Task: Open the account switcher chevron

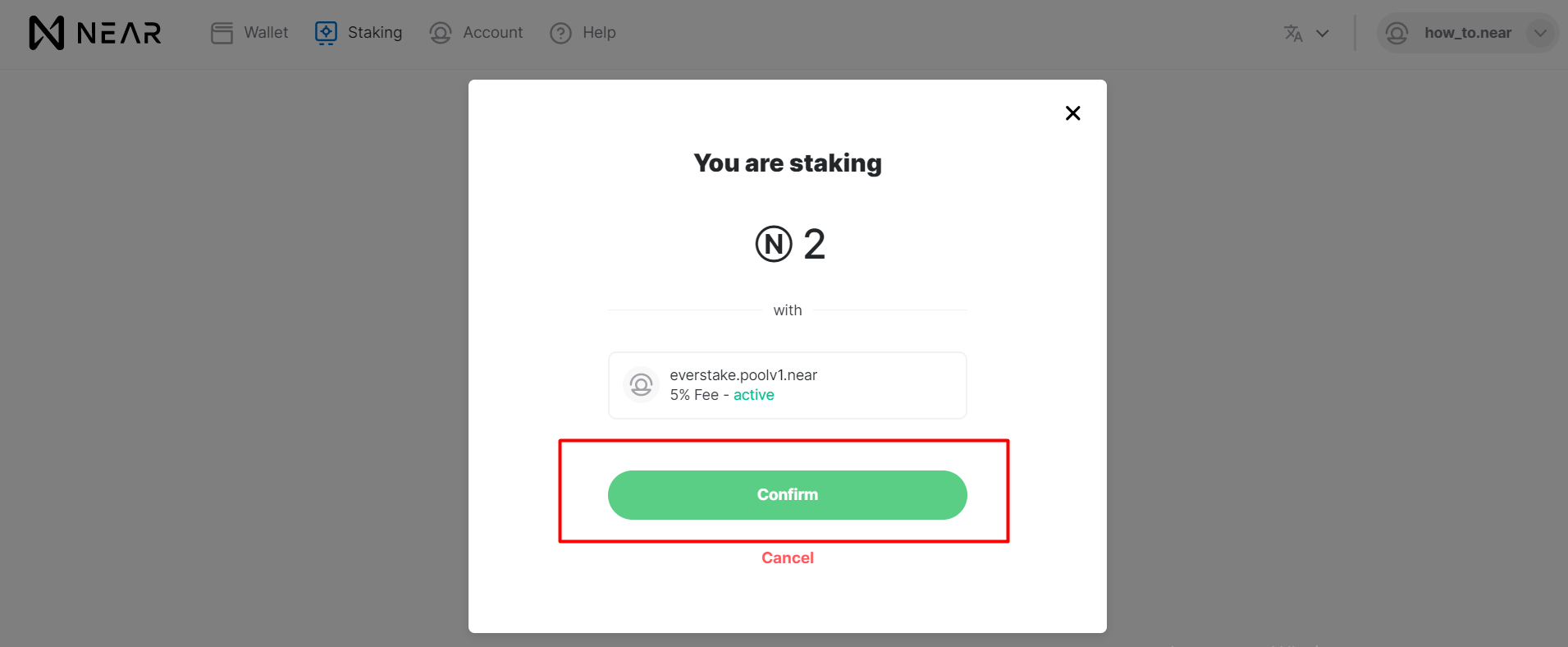Action: click(1539, 33)
